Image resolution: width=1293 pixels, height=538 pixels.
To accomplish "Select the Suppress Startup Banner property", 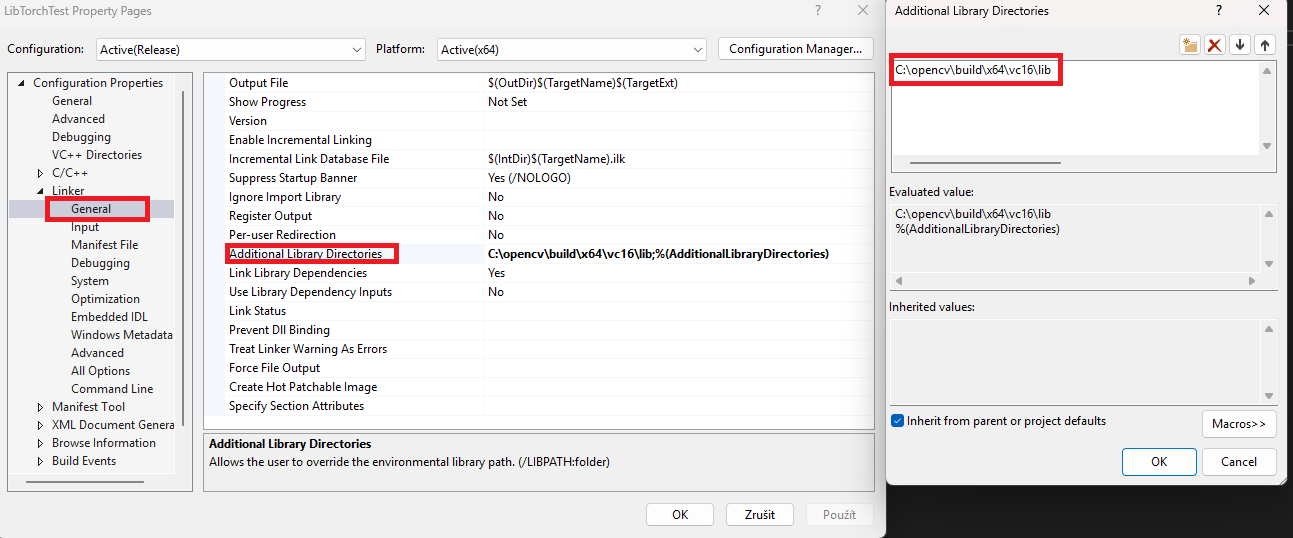I will tap(293, 178).
